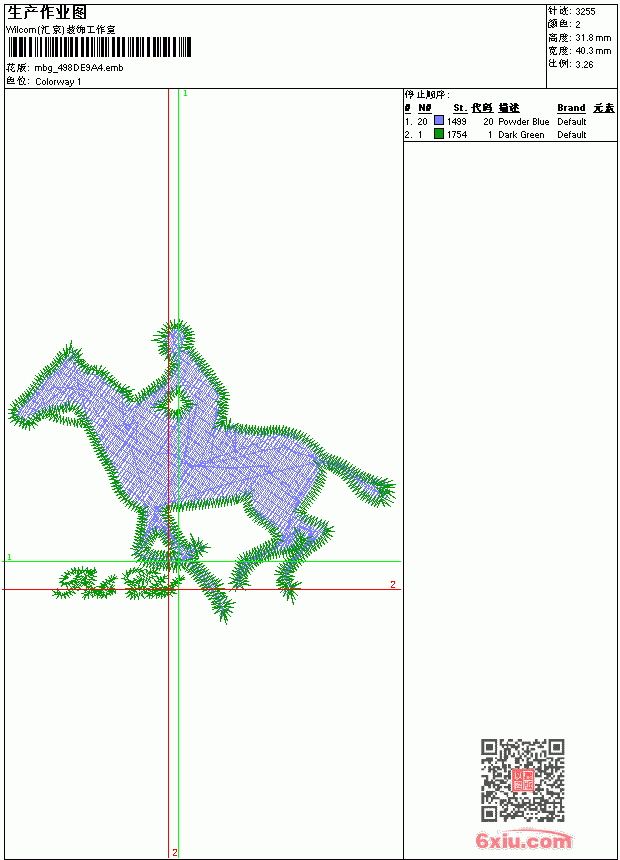
Task: Click the width value 40.3 mm
Action: tap(593, 51)
